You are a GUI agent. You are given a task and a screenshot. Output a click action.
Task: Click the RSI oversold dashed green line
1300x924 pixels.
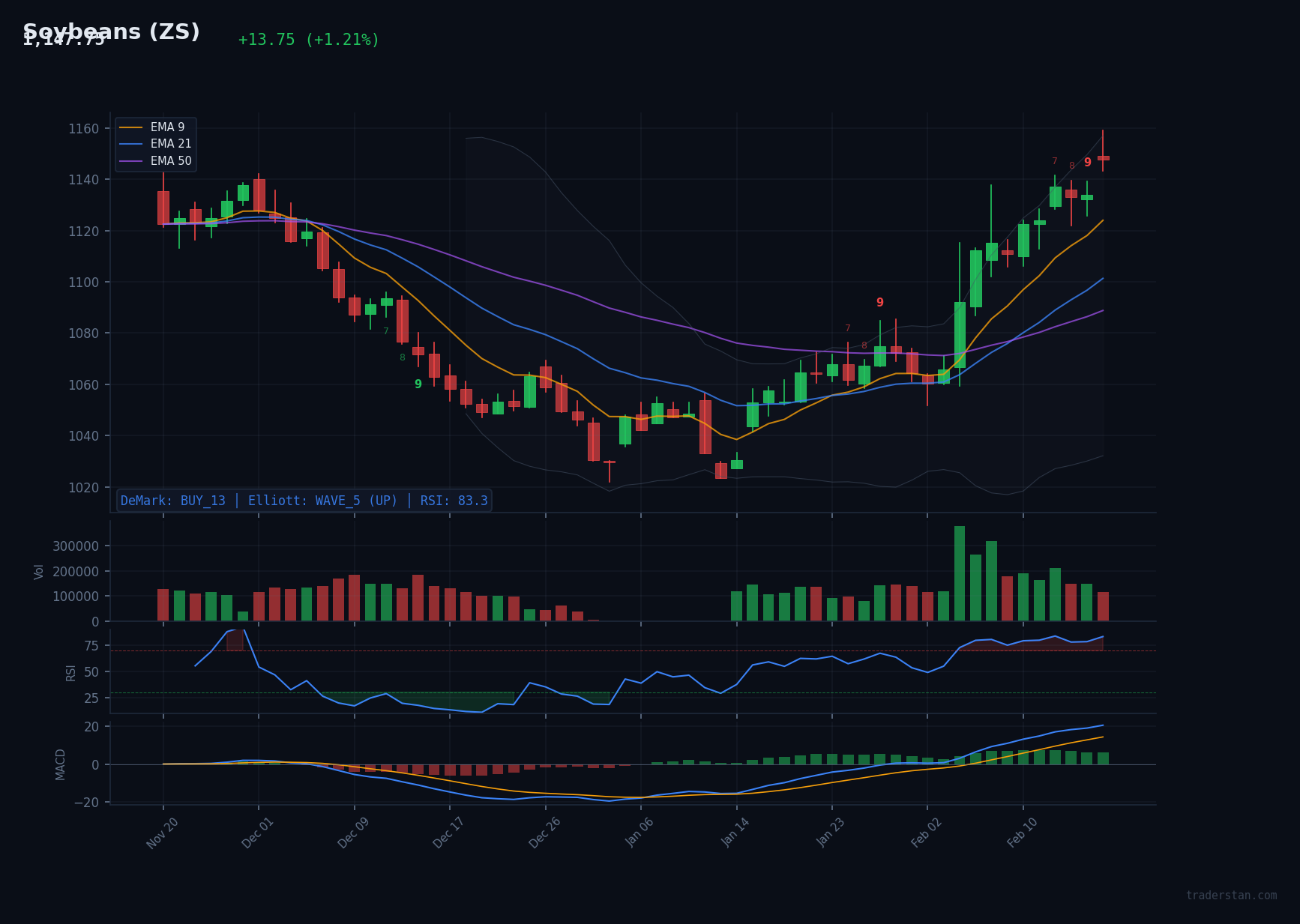(x=600, y=694)
